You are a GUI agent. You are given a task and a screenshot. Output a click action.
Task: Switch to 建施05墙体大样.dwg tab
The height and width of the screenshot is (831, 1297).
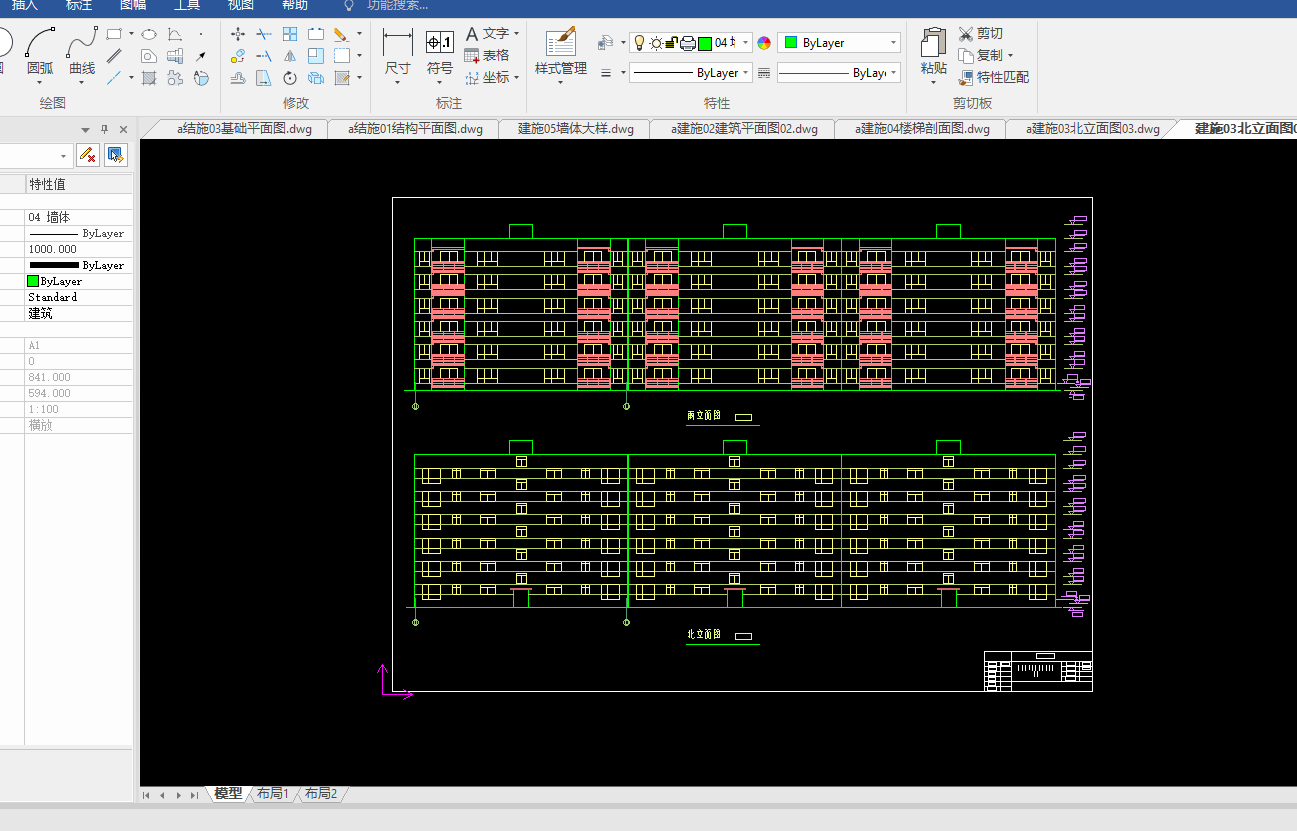pos(576,128)
